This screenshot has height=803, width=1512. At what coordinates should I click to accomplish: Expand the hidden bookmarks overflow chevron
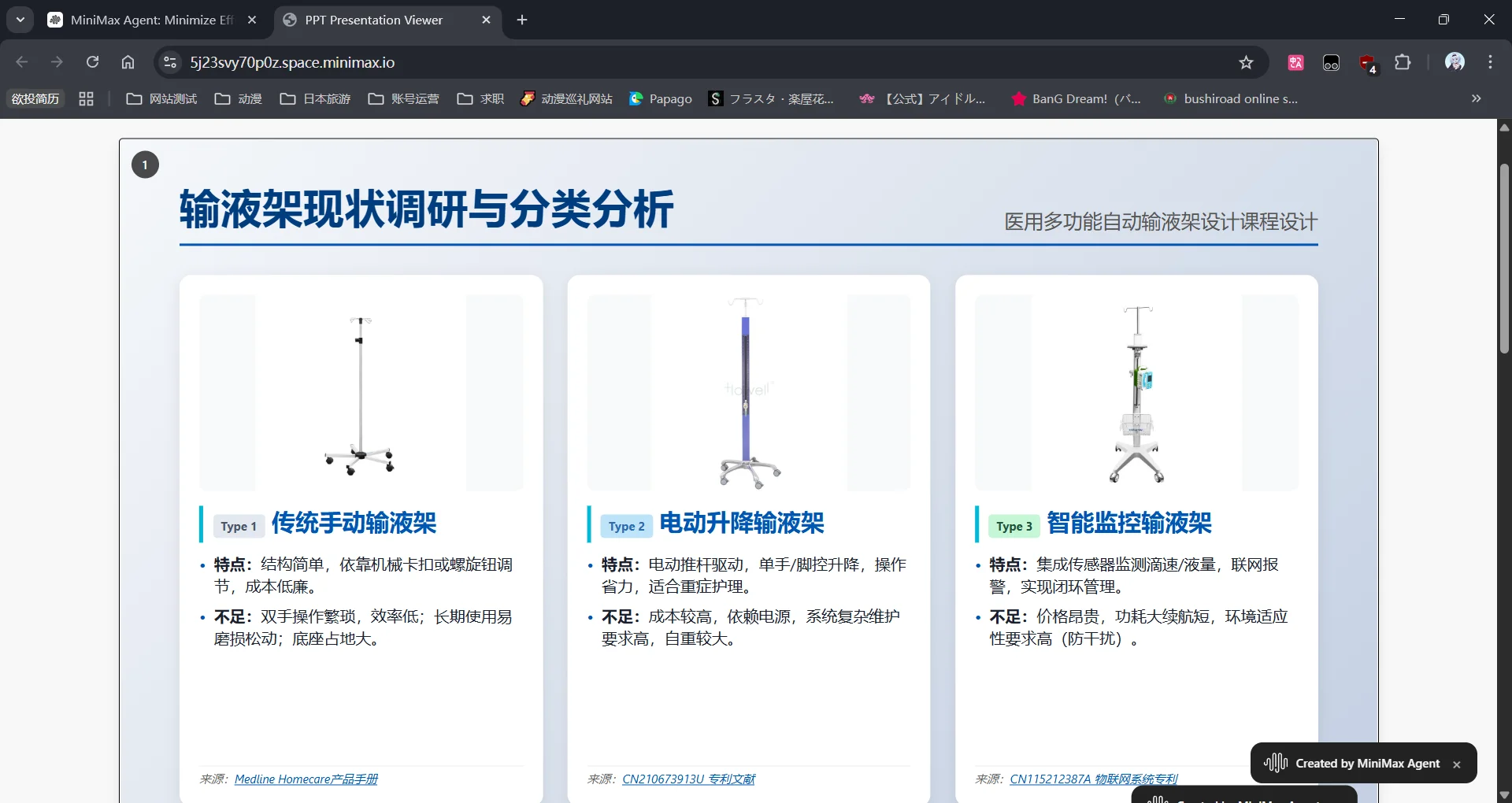point(1476,98)
